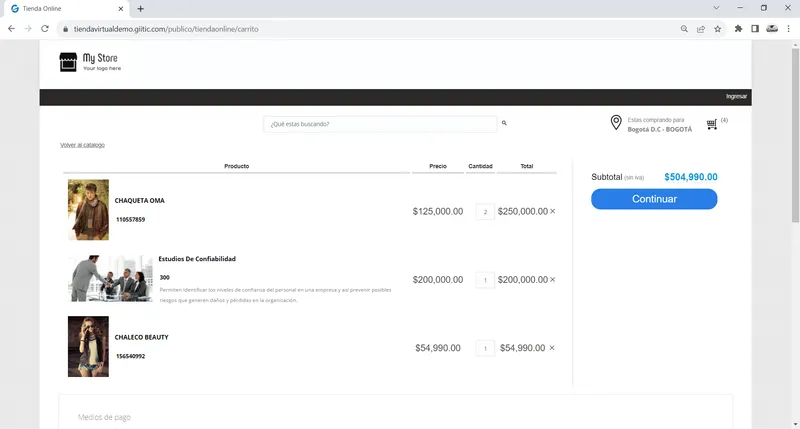The image size is (800, 429).
Task: Click the Continuar button
Action: 654,199
